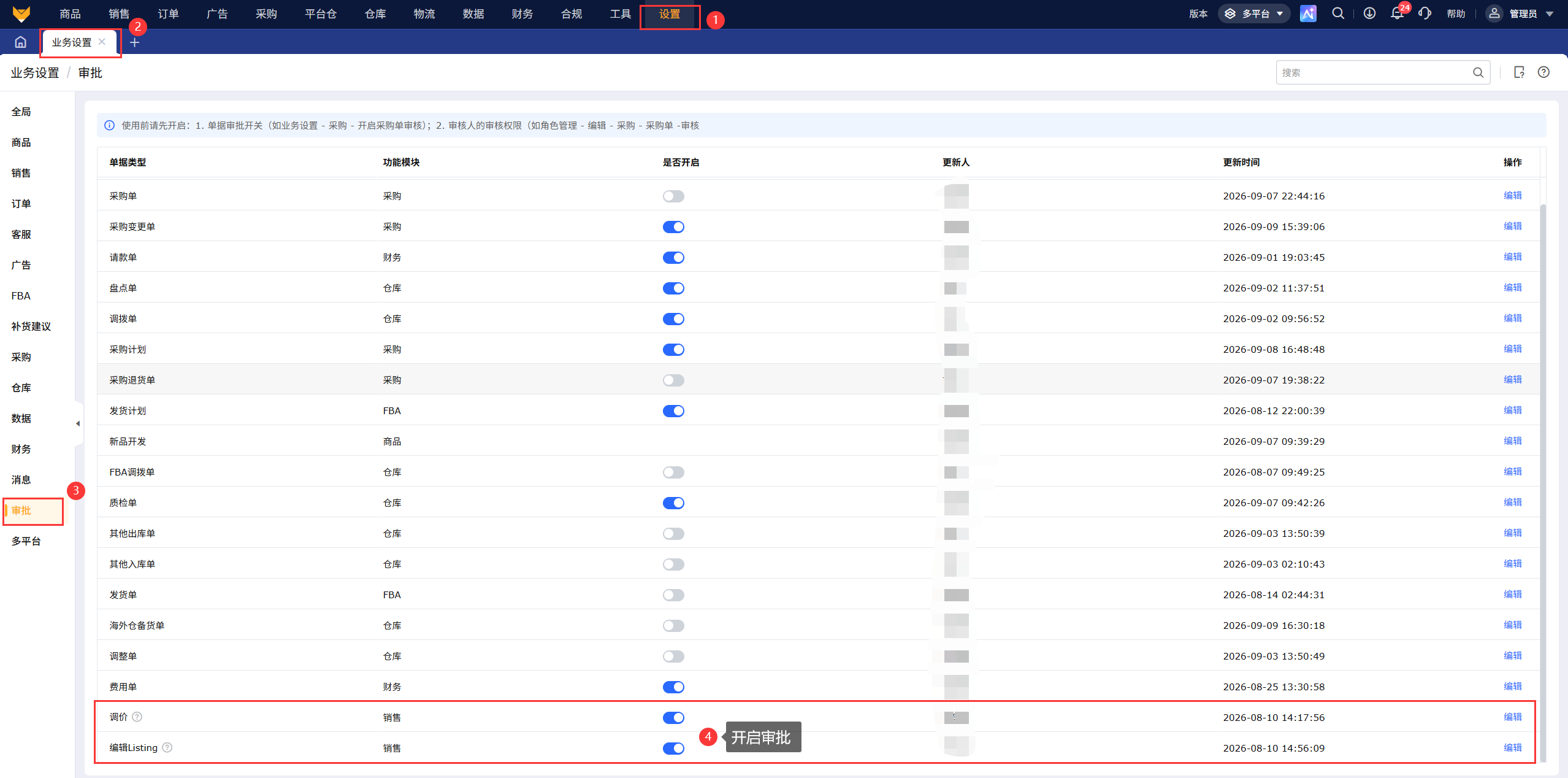Click the 版本 link in header

[1198, 14]
